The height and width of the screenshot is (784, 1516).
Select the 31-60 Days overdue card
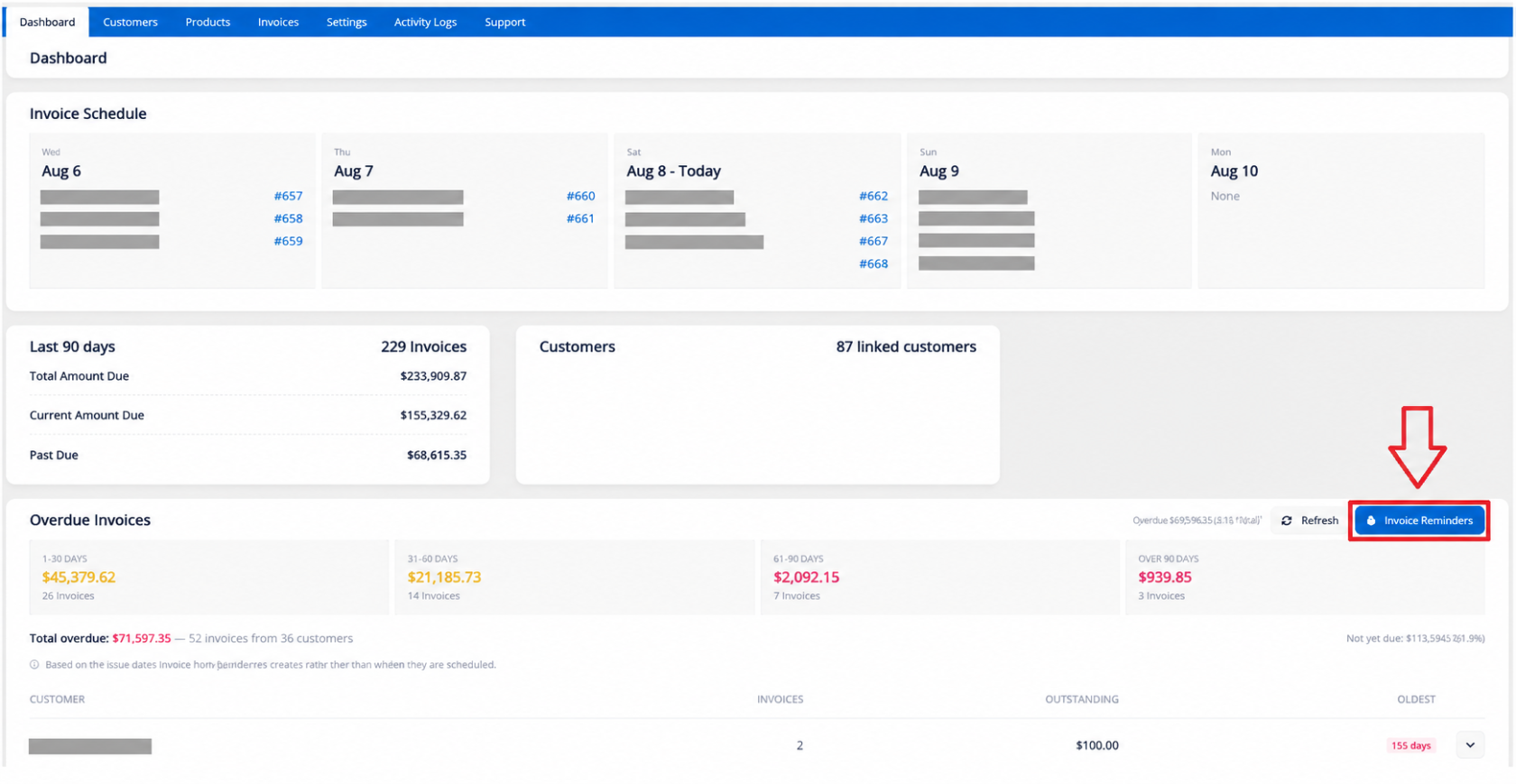pyautogui.click(x=574, y=577)
